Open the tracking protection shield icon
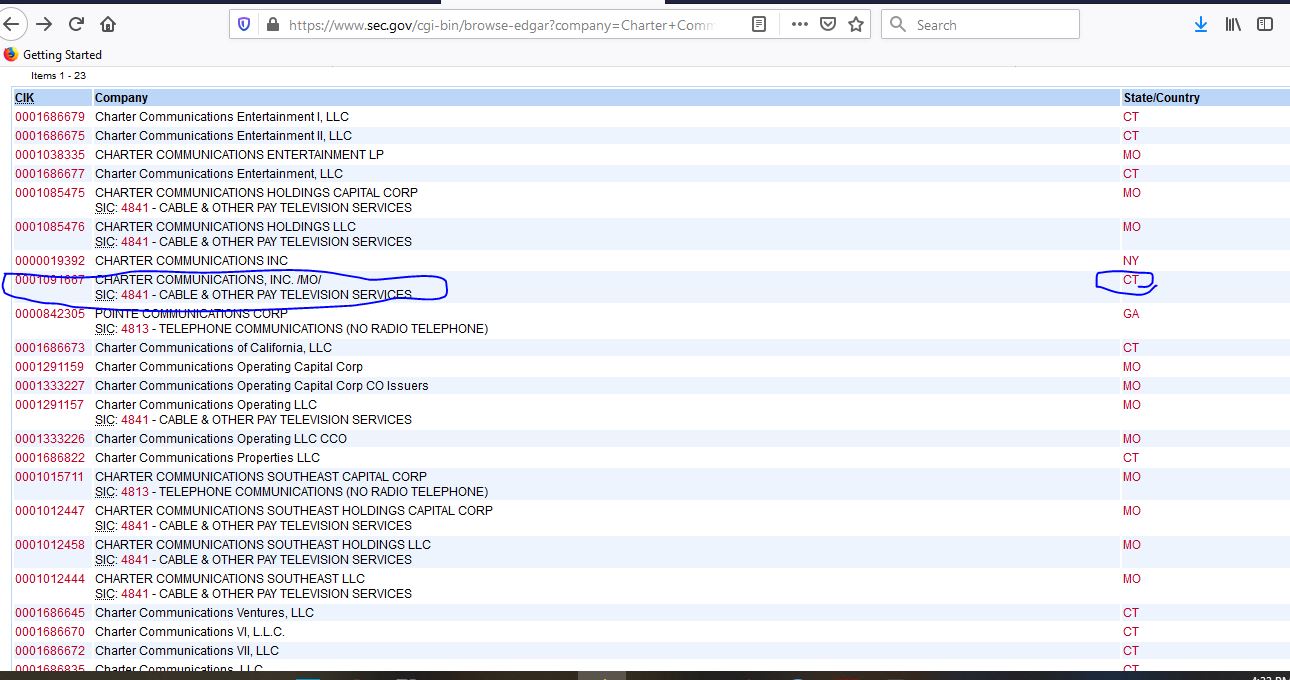This screenshot has height=680, width=1290. click(244, 24)
